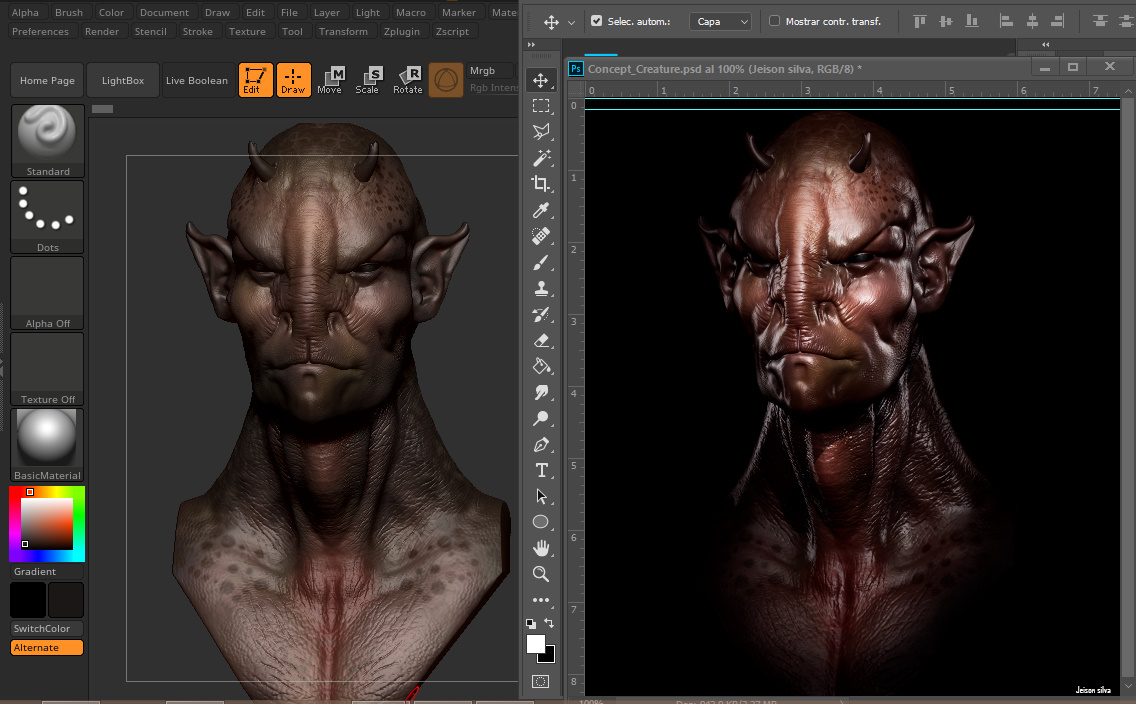The width and height of the screenshot is (1136, 704).
Task: Select the Type tool
Action: [540, 471]
